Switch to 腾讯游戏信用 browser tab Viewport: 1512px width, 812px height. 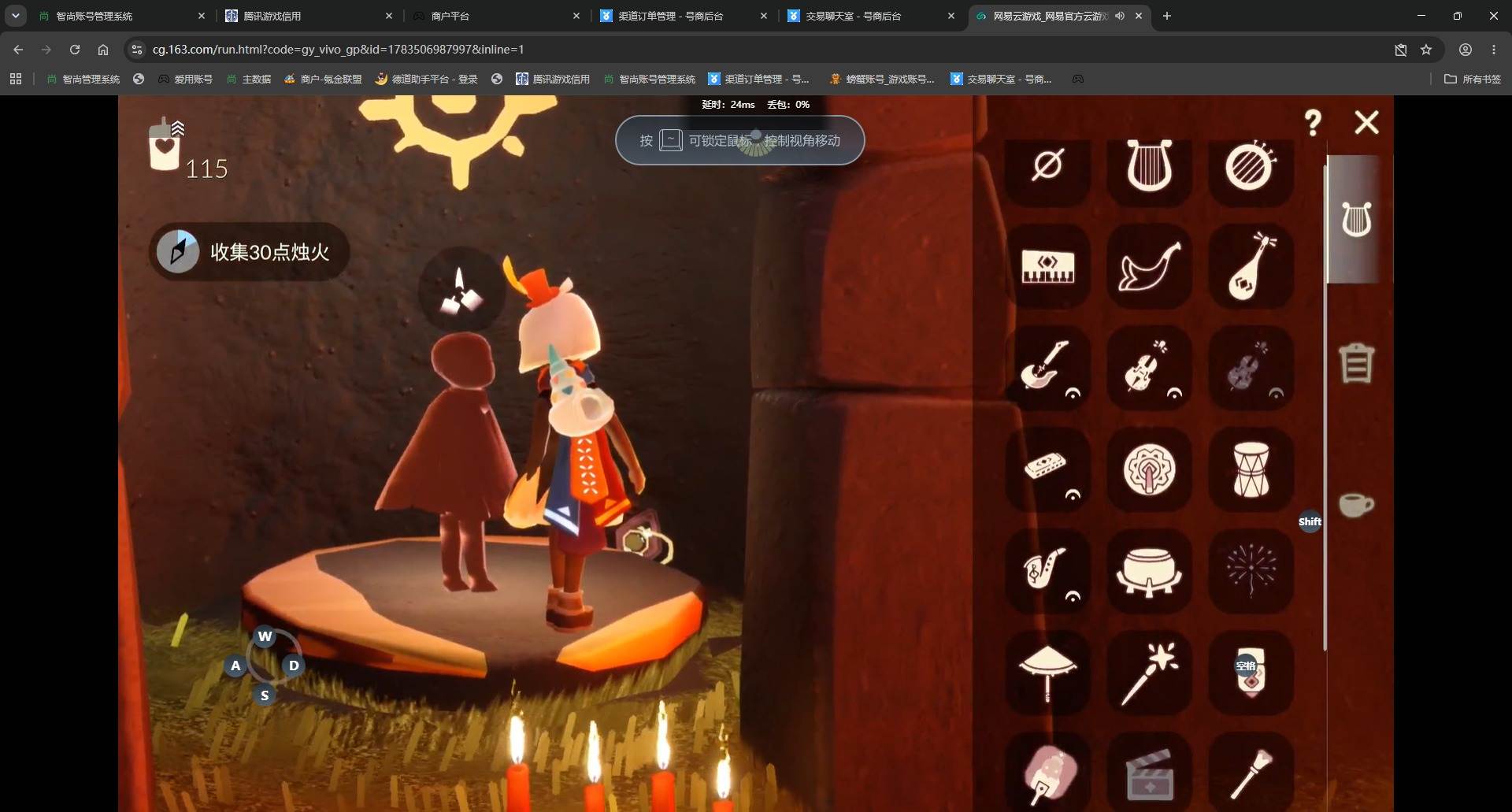tap(309, 16)
